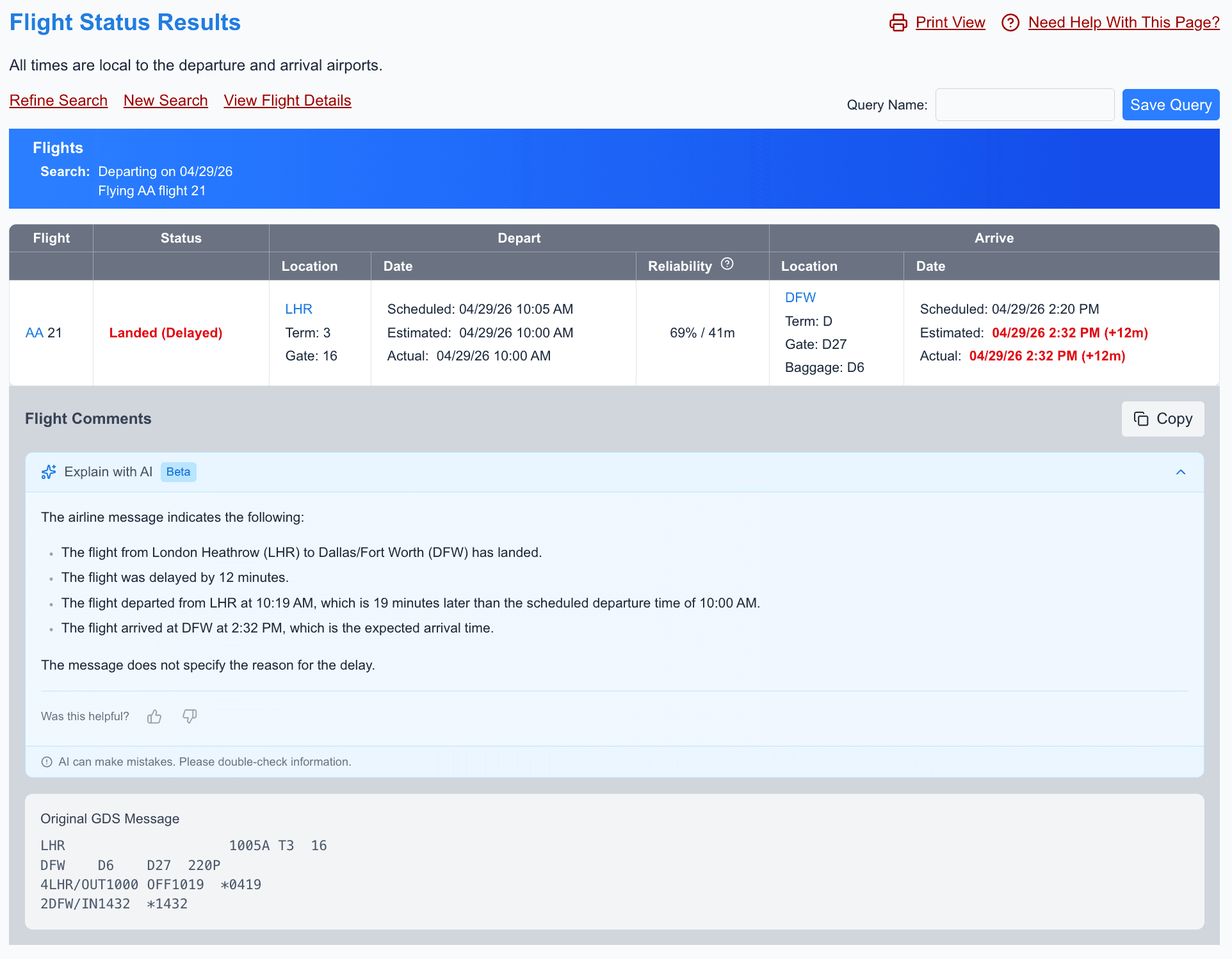
Task: Click the AI sparkle icon
Action: 49,472
